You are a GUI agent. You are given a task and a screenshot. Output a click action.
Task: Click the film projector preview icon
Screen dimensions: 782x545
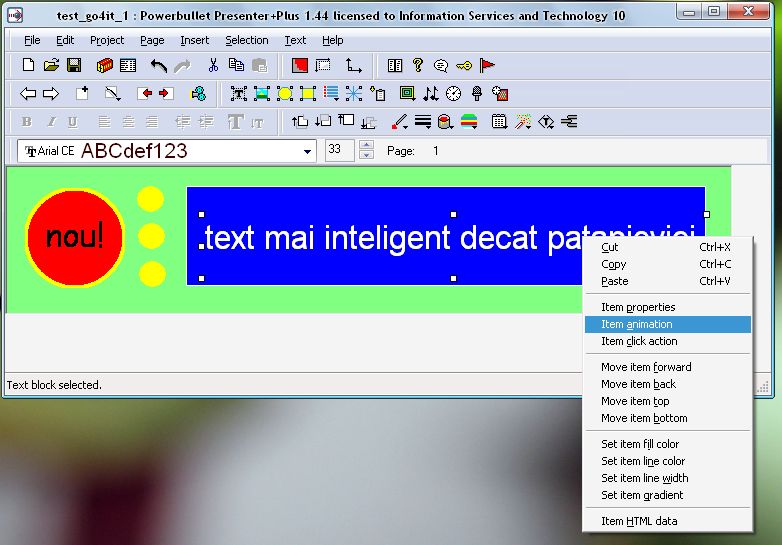(x=198, y=93)
